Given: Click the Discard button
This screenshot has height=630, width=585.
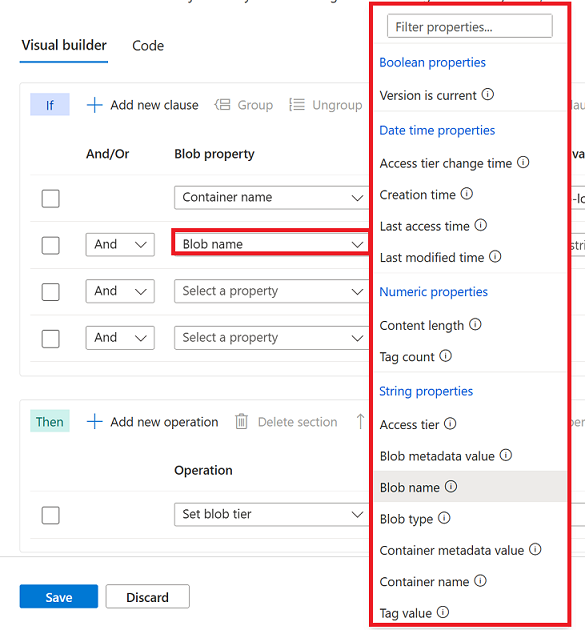Looking at the screenshot, I should click(x=147, y=597).
